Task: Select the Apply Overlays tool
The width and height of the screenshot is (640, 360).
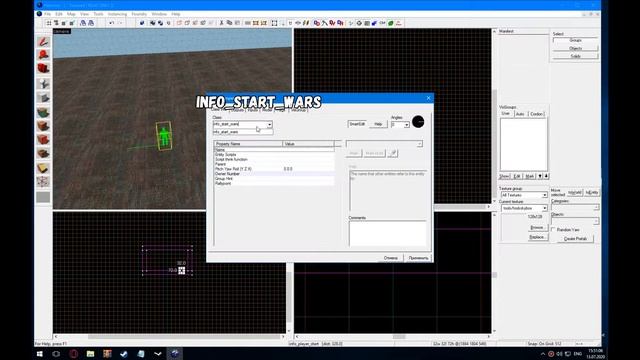Action: [43, 154]
